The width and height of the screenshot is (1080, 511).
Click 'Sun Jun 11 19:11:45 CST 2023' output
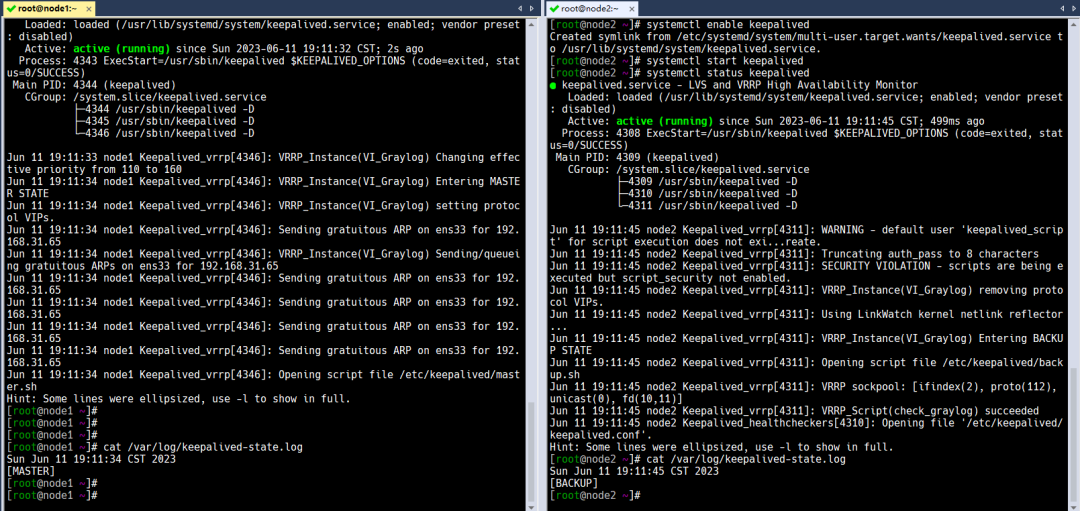pos(634,471)
